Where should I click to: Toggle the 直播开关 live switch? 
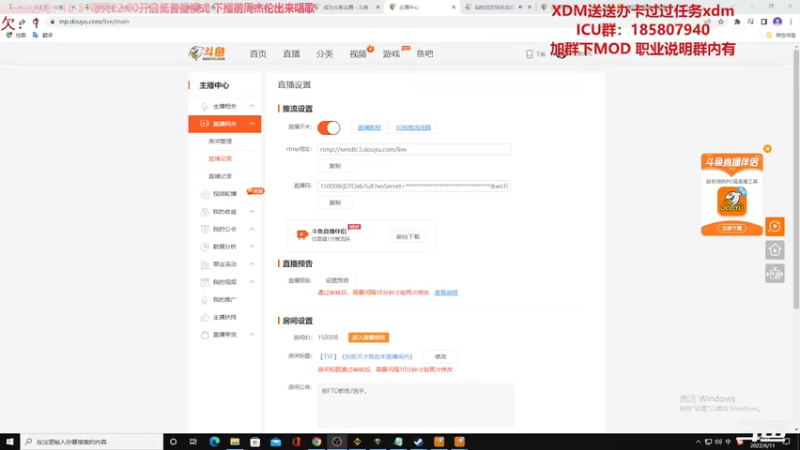point(329,128)
